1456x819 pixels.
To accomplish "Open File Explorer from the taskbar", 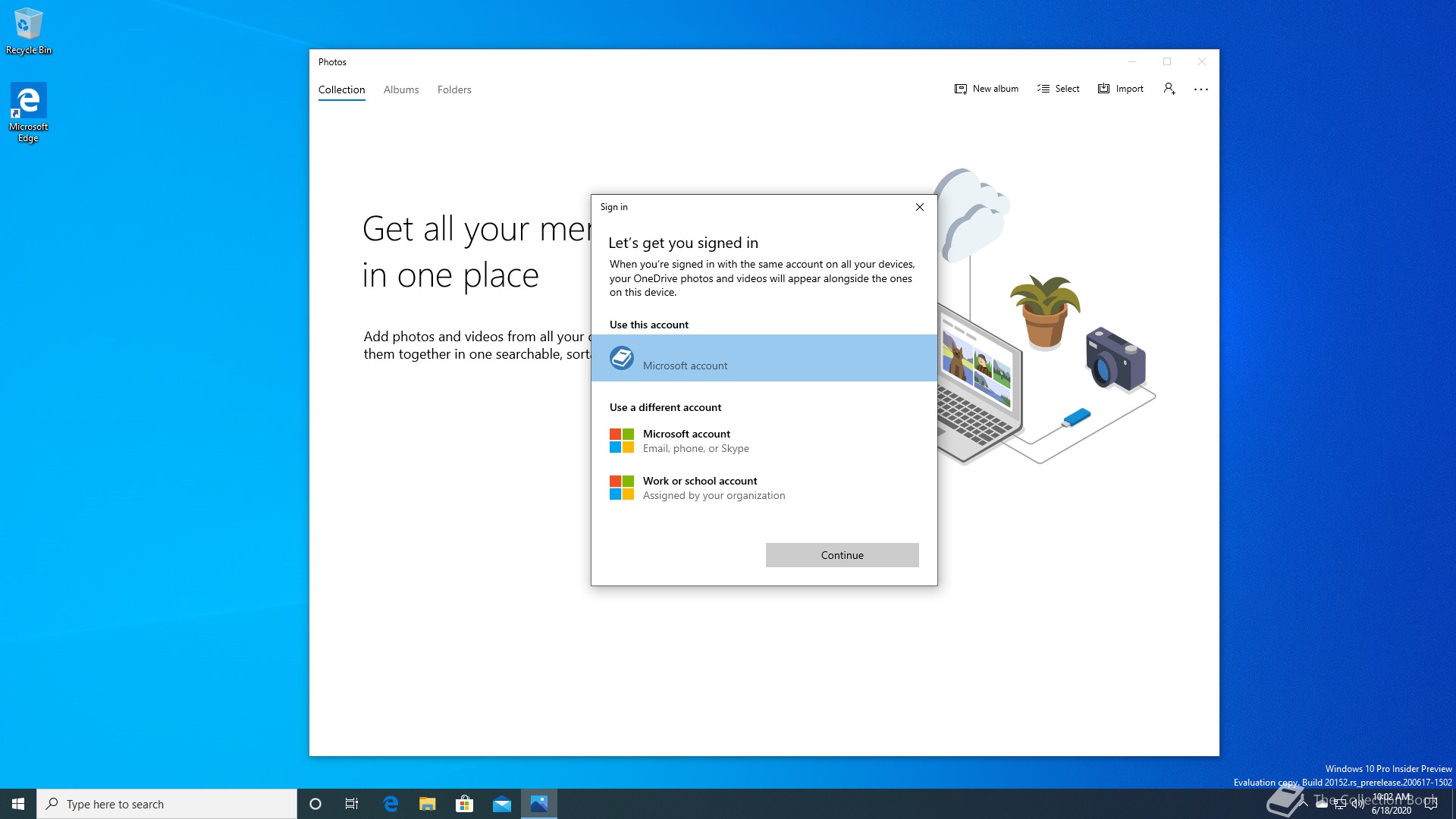I will (x=428, y=804).
